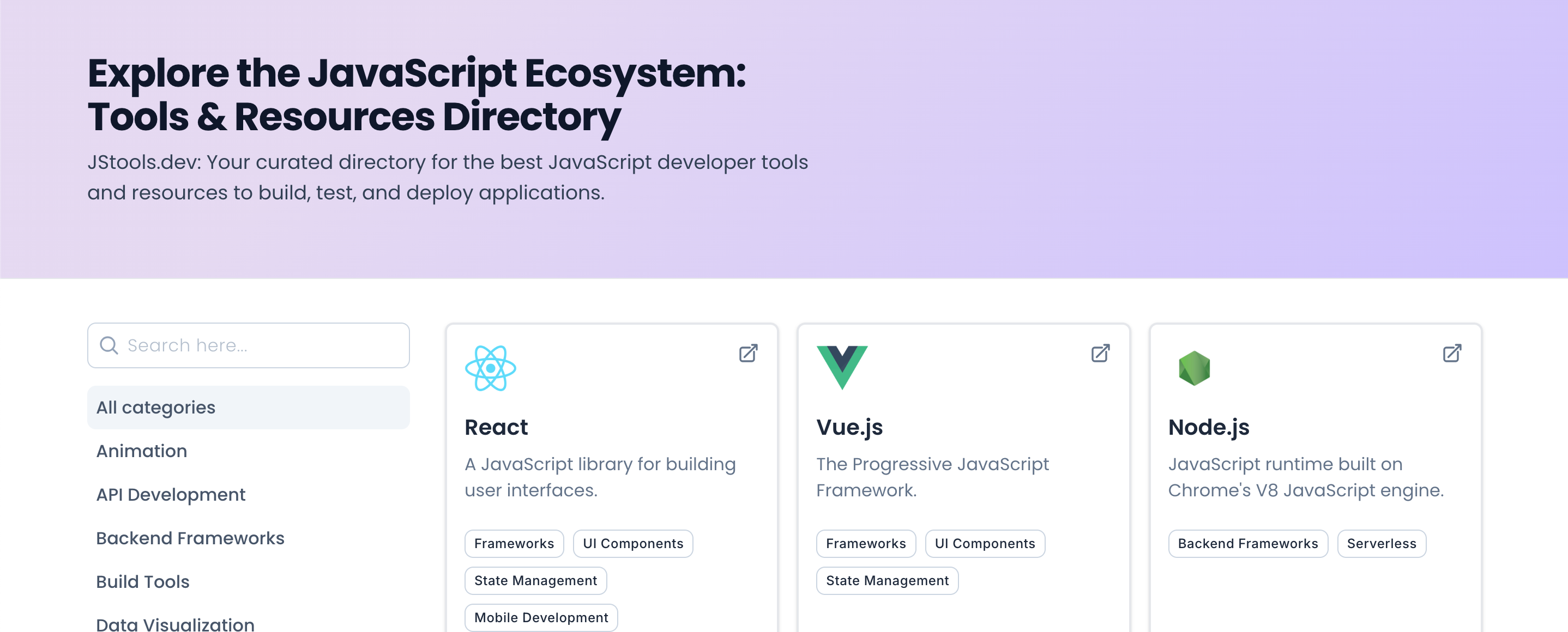Open Node.js external link icon
1568x632 pixels.
1452,354
